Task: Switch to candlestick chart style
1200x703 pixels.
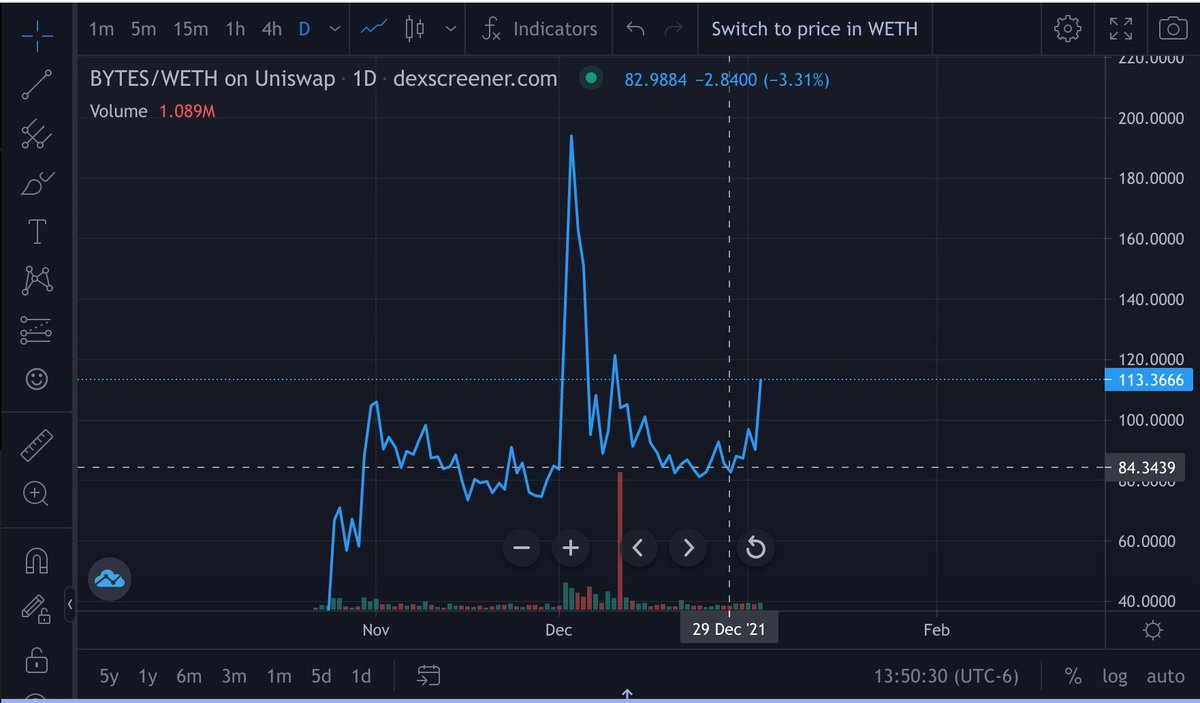Action: click(415, 29)
